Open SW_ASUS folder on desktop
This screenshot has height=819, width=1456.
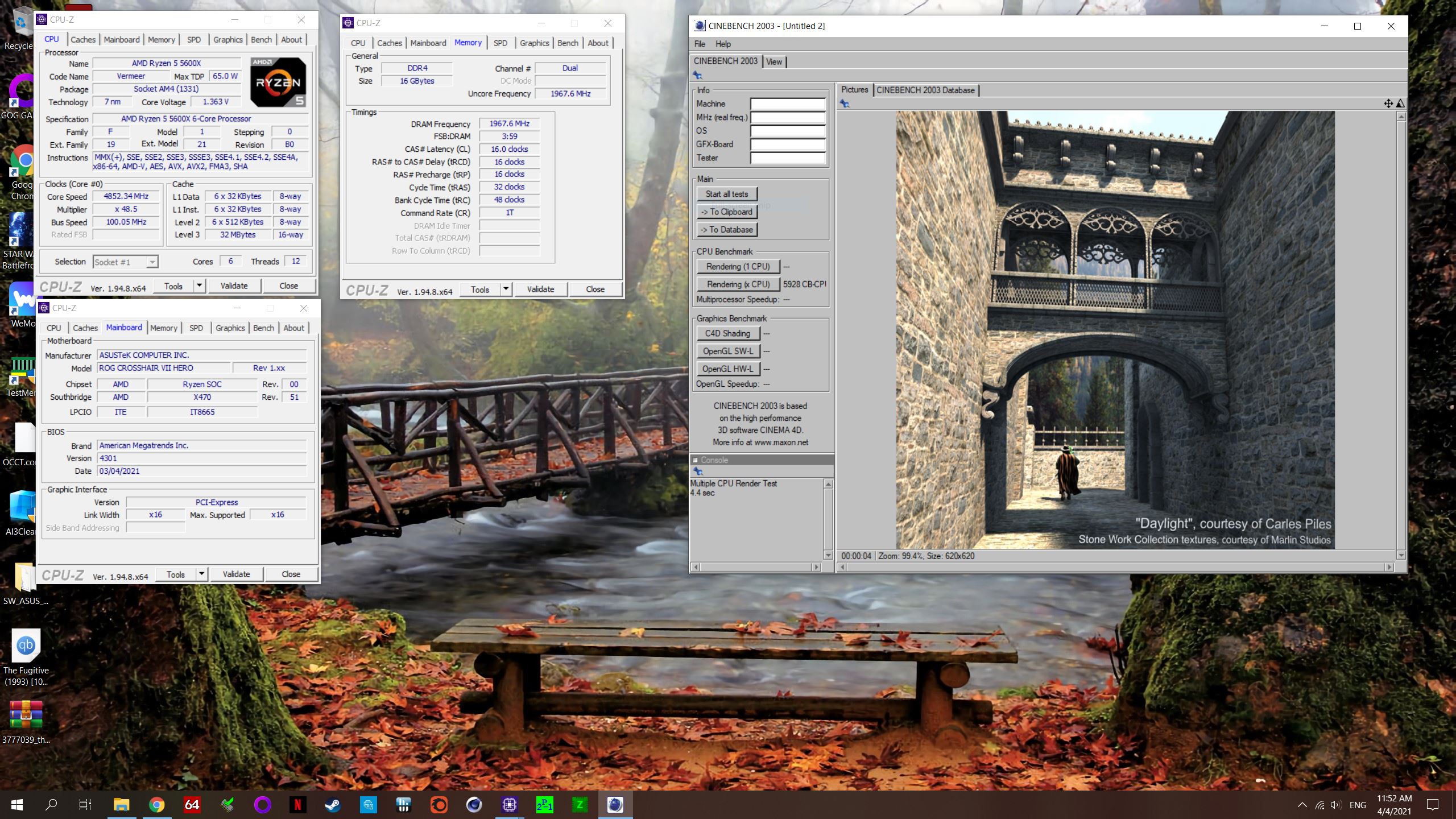[x=26, y=584]
